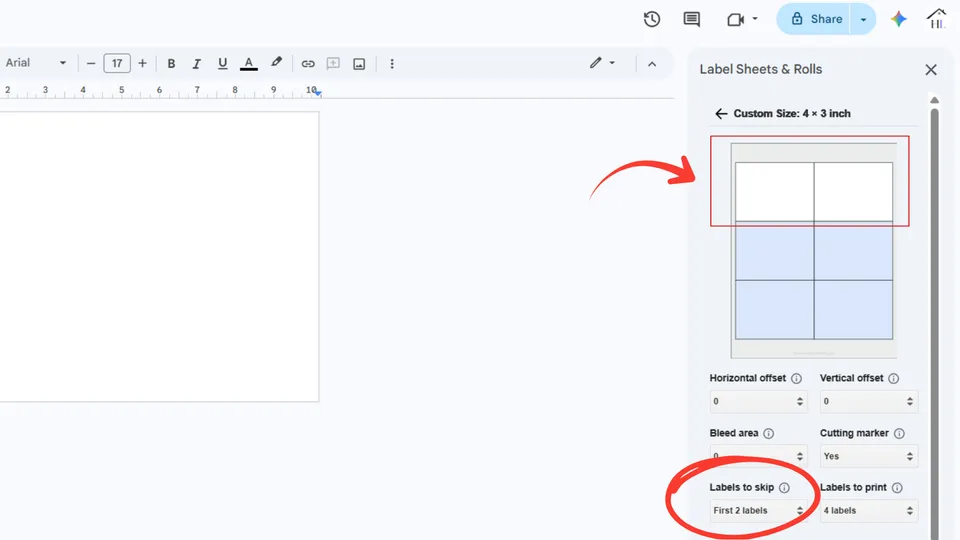This screenshot has height=540, width=960.
Task: Click the right indent marker on ruler
Action: click(x=318, y=92)
